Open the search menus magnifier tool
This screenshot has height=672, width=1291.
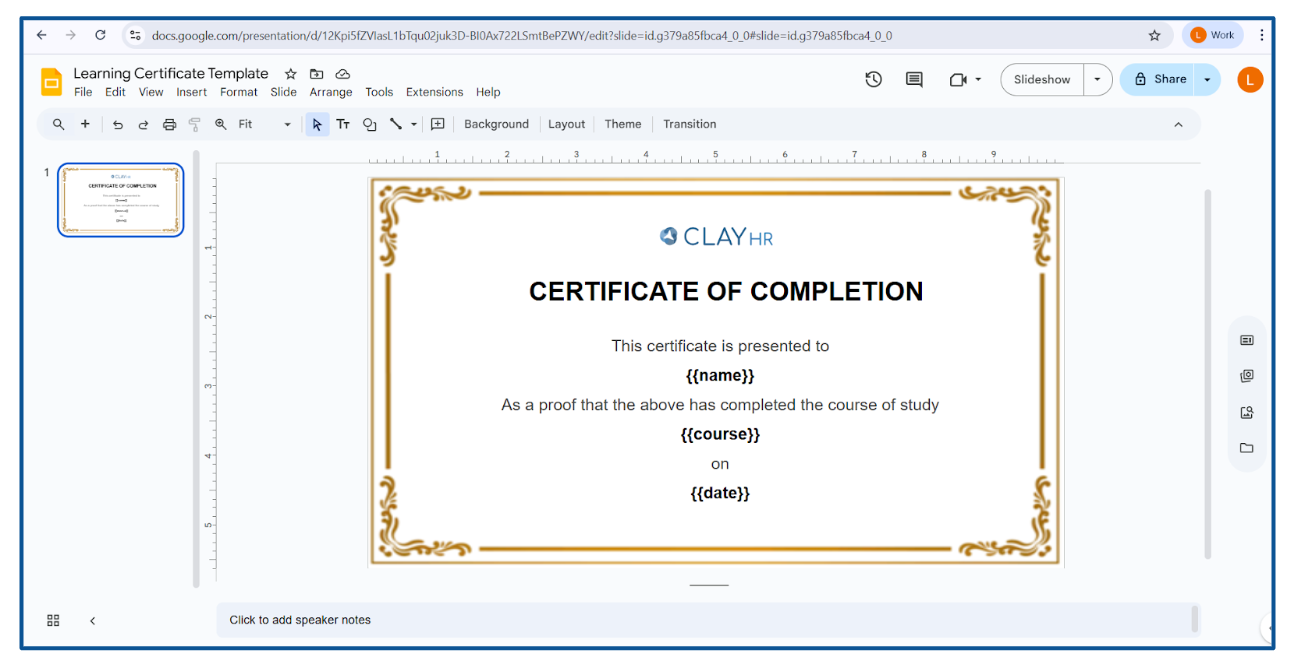pos(59,124)
